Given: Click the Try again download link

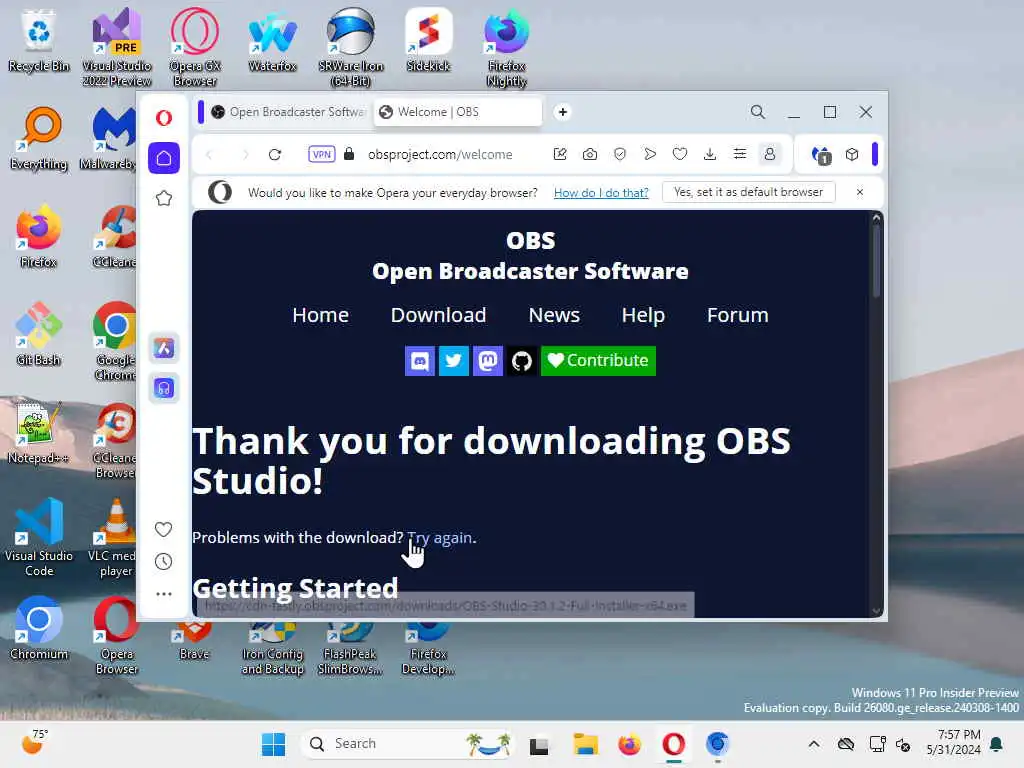Looking at the screenshot, I should click(440, 537).
